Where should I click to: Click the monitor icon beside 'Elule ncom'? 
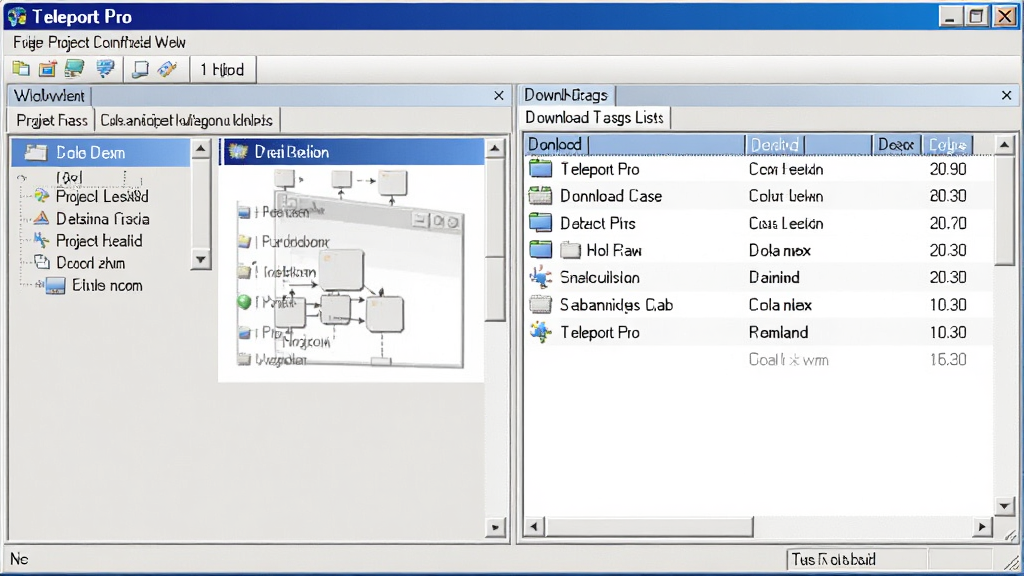56,285
